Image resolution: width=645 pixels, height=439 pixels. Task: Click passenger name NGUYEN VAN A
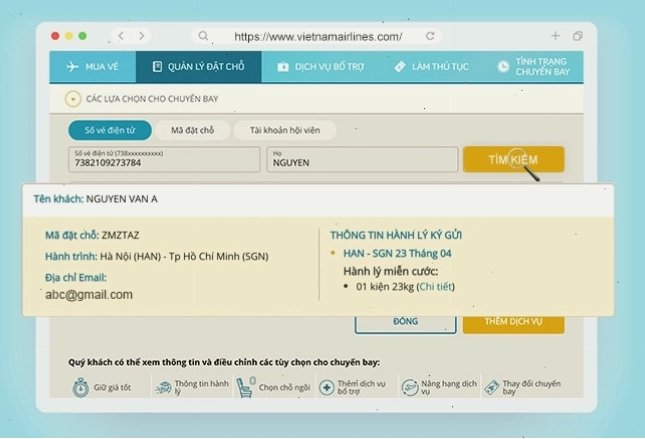(x=122, y=199)
